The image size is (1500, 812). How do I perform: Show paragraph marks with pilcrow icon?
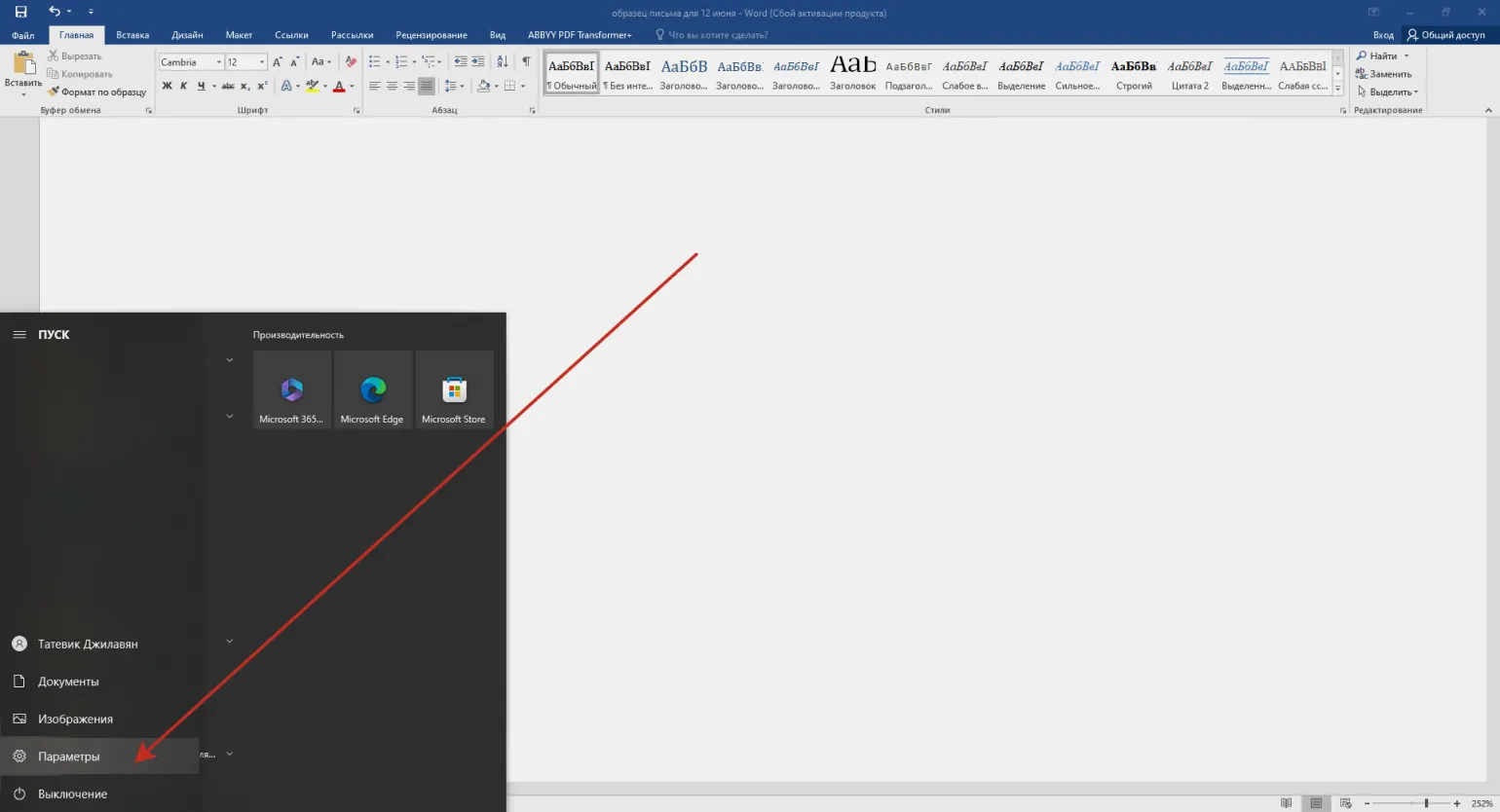pos(526,61)
